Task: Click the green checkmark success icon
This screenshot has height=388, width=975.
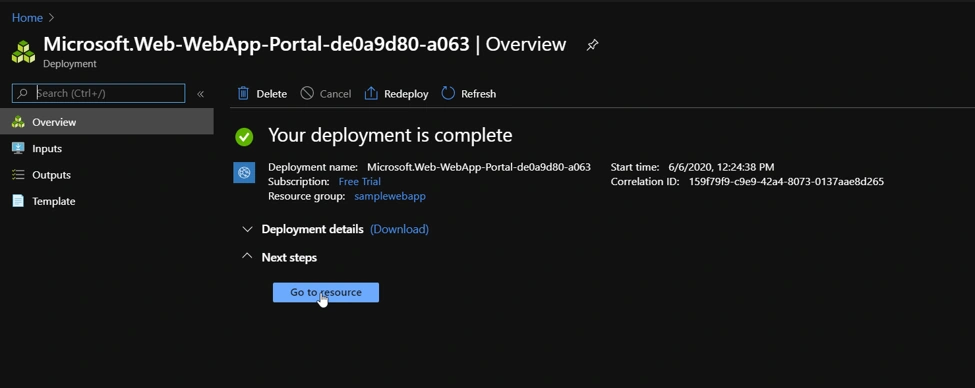Action: pos(244,137)
